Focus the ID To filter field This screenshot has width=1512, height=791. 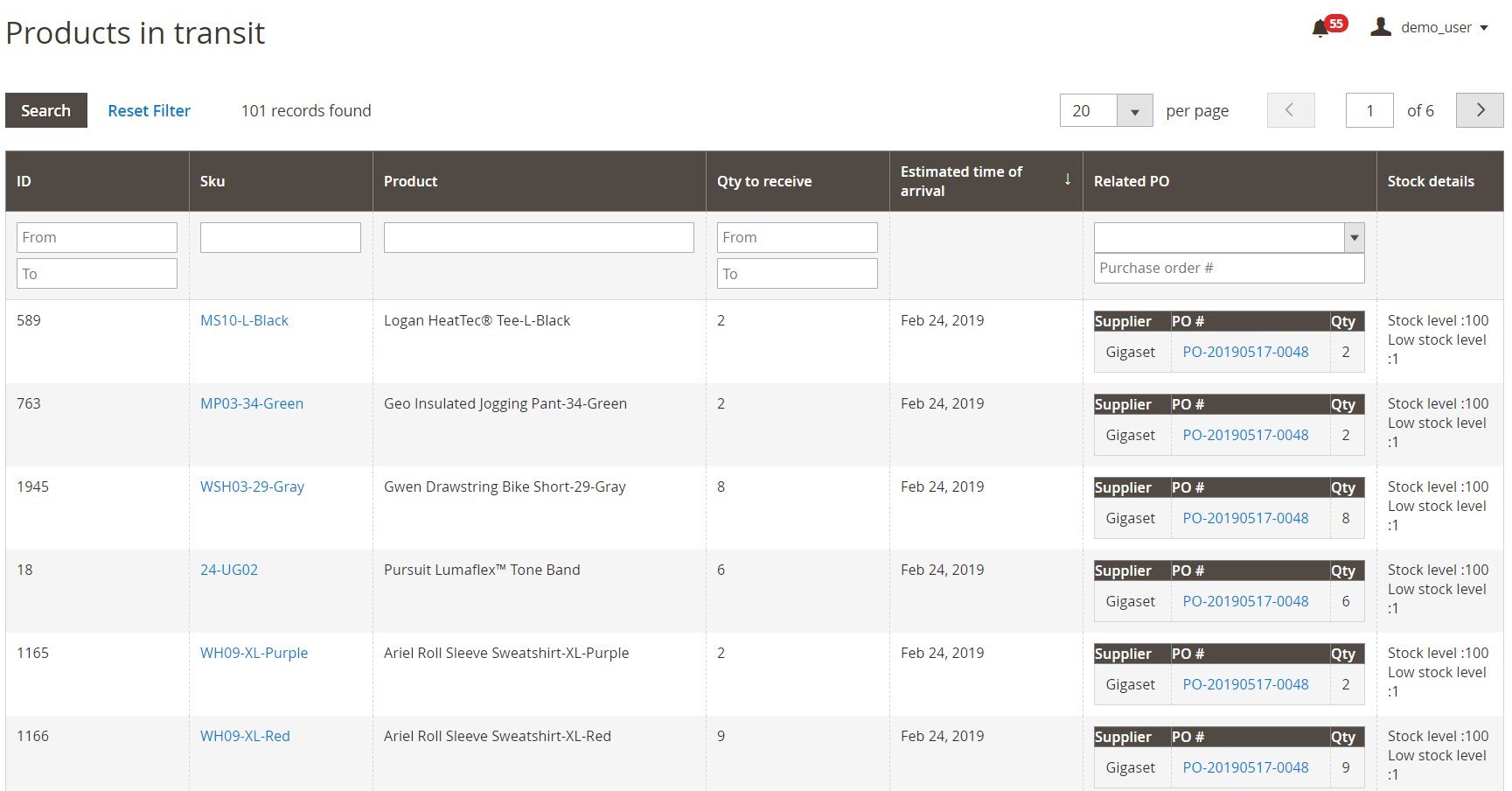click(x=97, y=274)
